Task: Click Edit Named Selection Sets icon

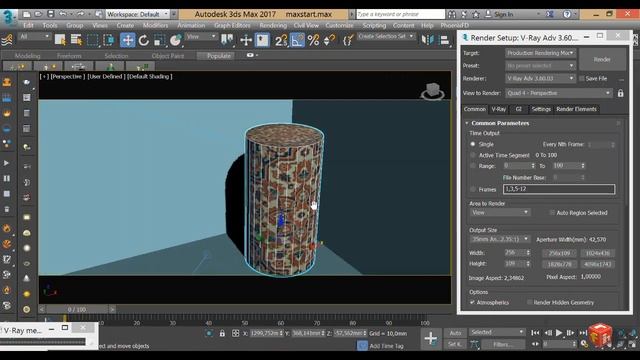Action: point(348,40)
